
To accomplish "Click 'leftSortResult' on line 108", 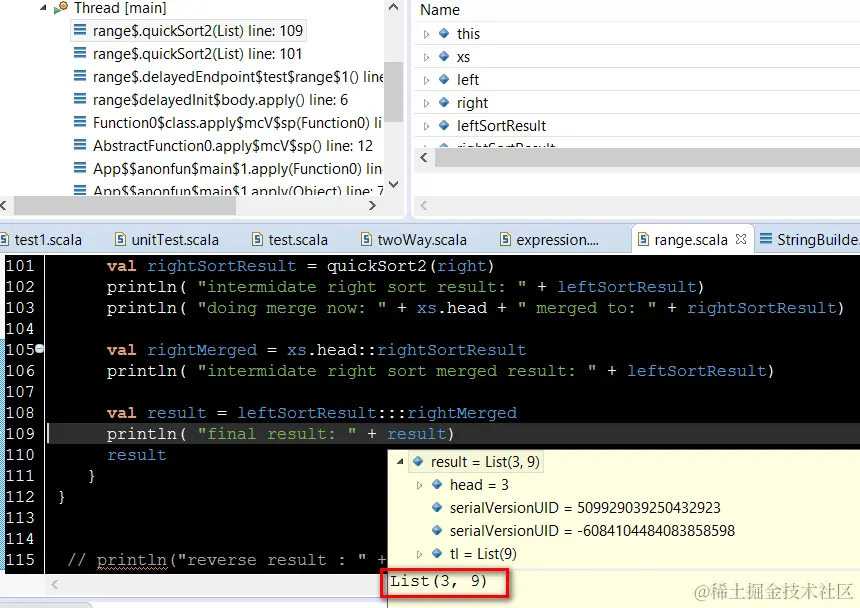I will click(307, 413).
